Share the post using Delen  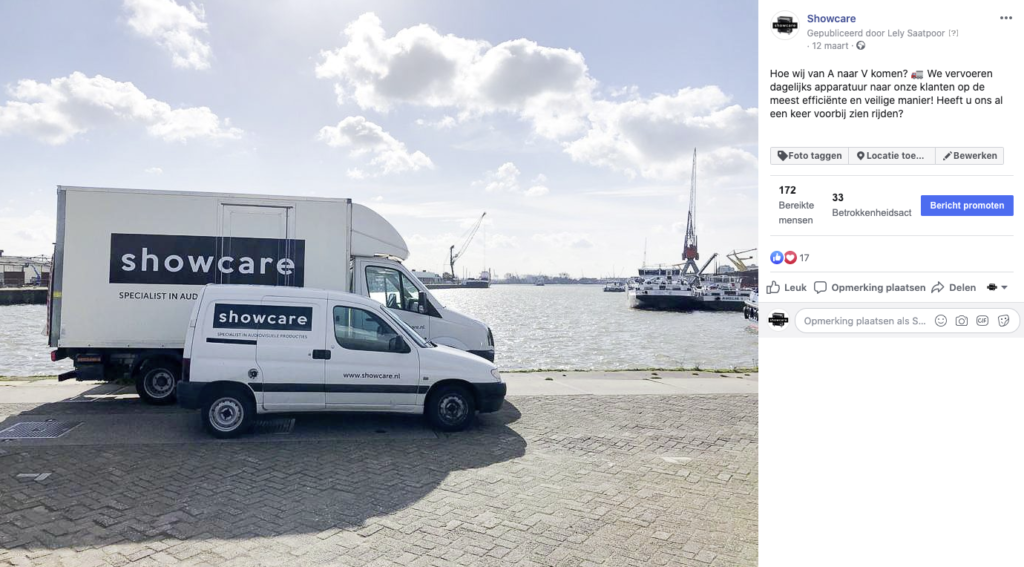(954, 287)
